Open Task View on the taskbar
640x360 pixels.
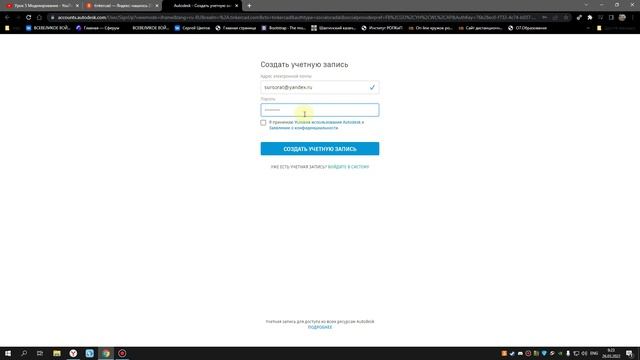coord(40,353)
